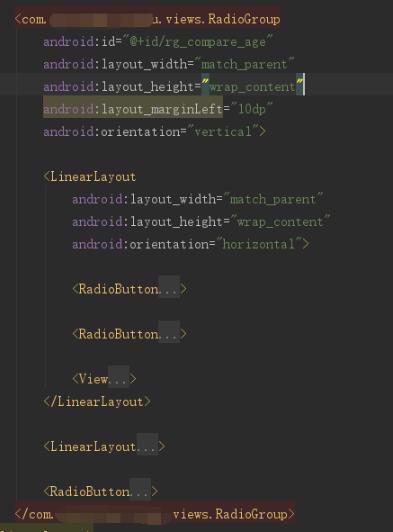
Task: Click the "vertical" orientation value
Action: pos(223,132)
